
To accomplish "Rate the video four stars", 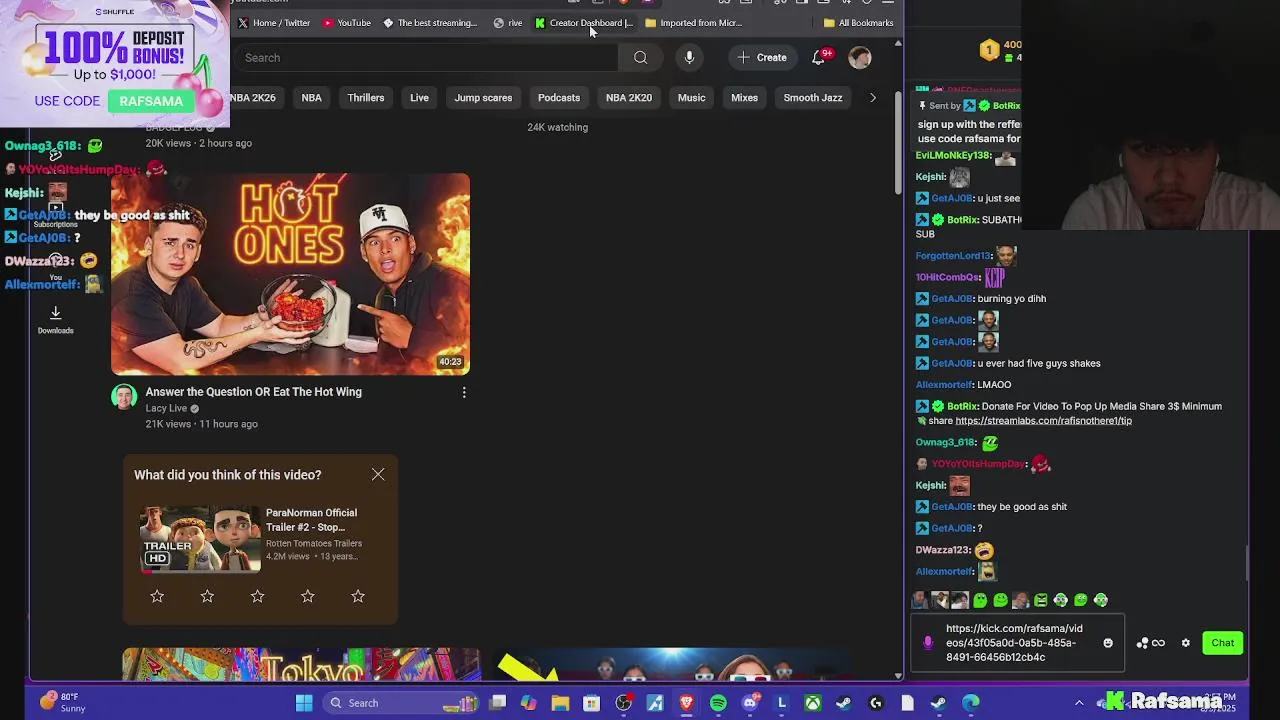I will [307, 596].
